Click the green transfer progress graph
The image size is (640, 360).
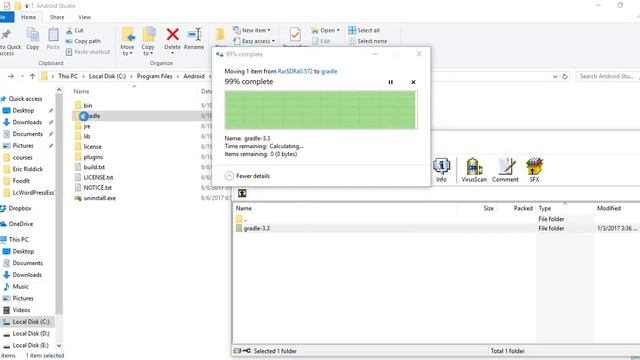(x=320, y=110)
